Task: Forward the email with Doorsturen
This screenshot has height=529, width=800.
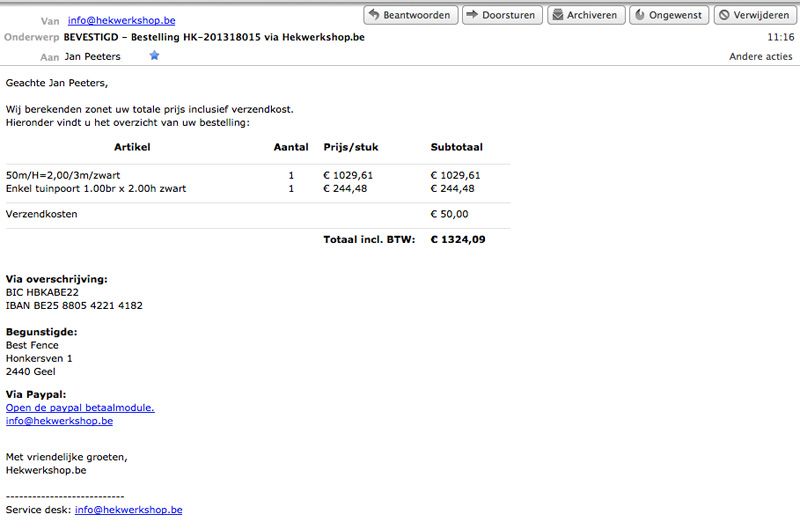Action: pos(502,15)
